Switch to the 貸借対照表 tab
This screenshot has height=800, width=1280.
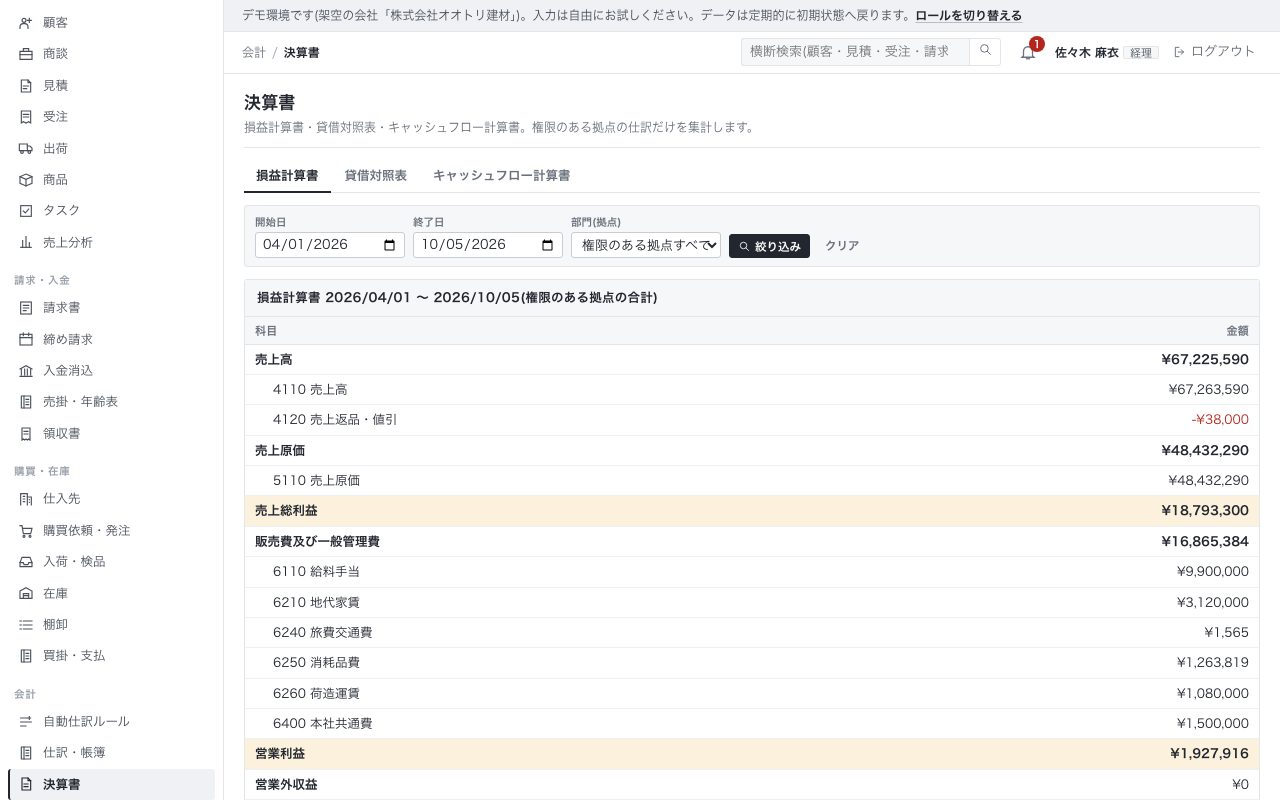click(x=376, y=176)
